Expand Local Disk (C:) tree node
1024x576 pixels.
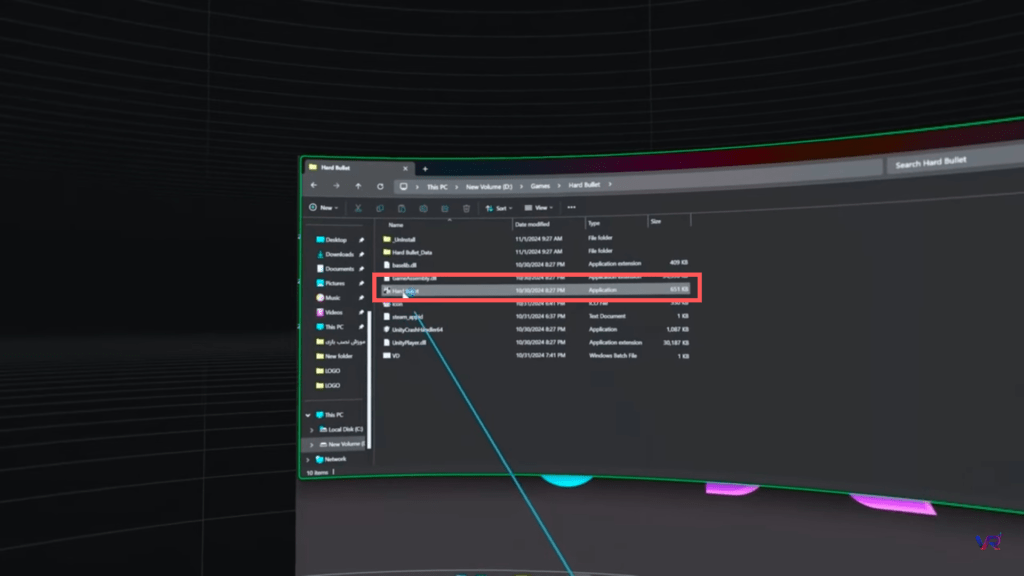pyautogui.click(x=312, y=429)
